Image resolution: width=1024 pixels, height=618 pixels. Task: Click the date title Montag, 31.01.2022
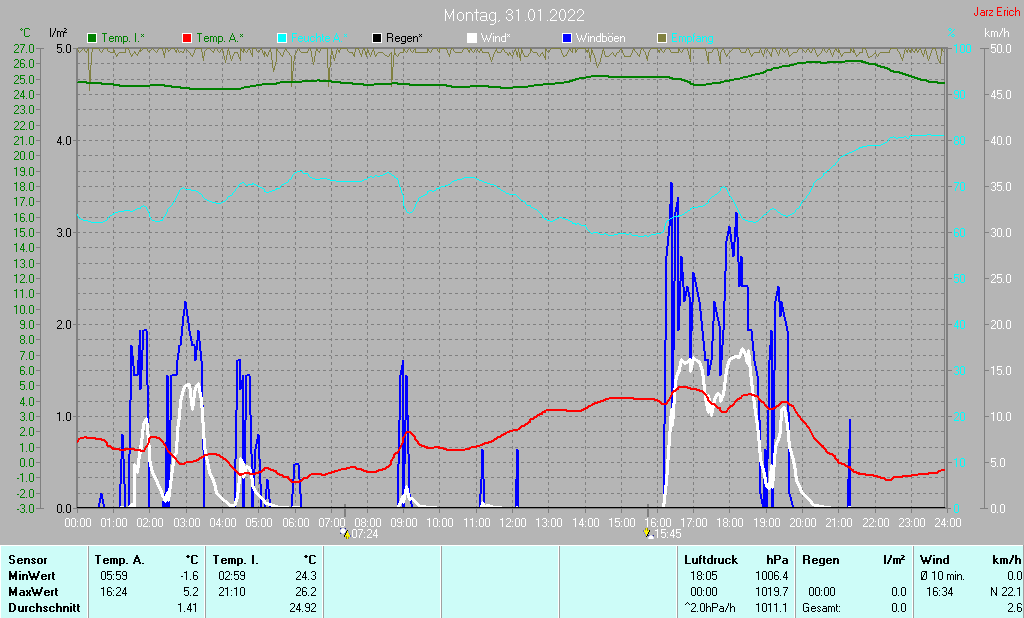pos(514,14)
